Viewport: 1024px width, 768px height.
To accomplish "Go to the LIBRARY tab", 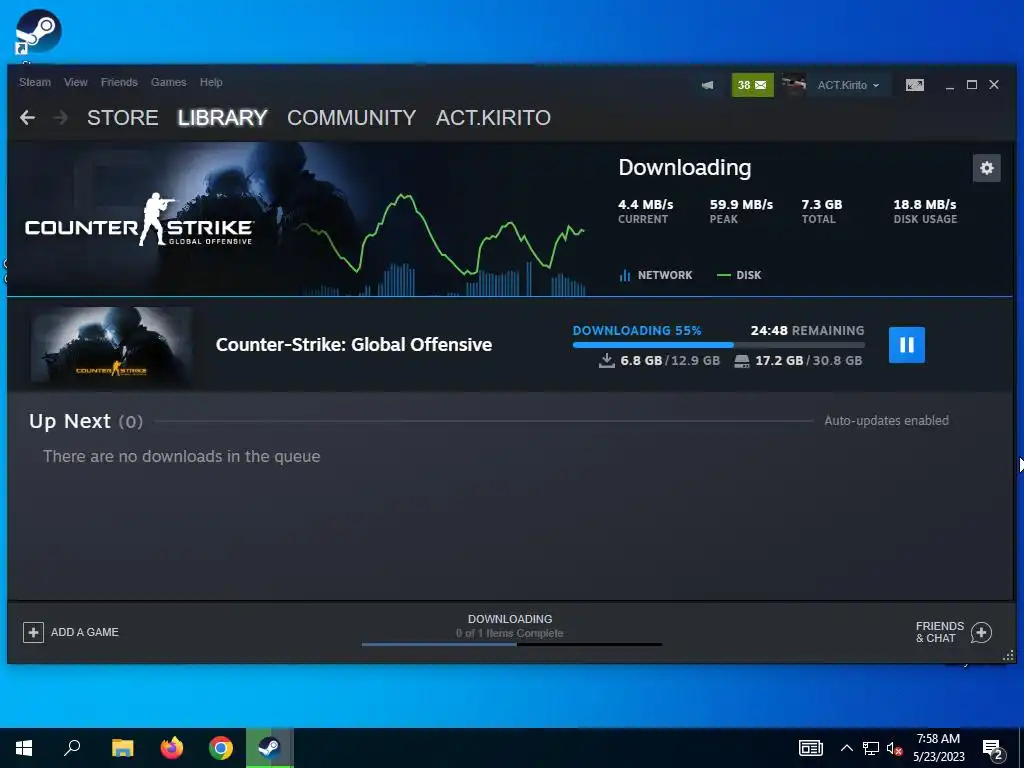I will coord(223,118).
